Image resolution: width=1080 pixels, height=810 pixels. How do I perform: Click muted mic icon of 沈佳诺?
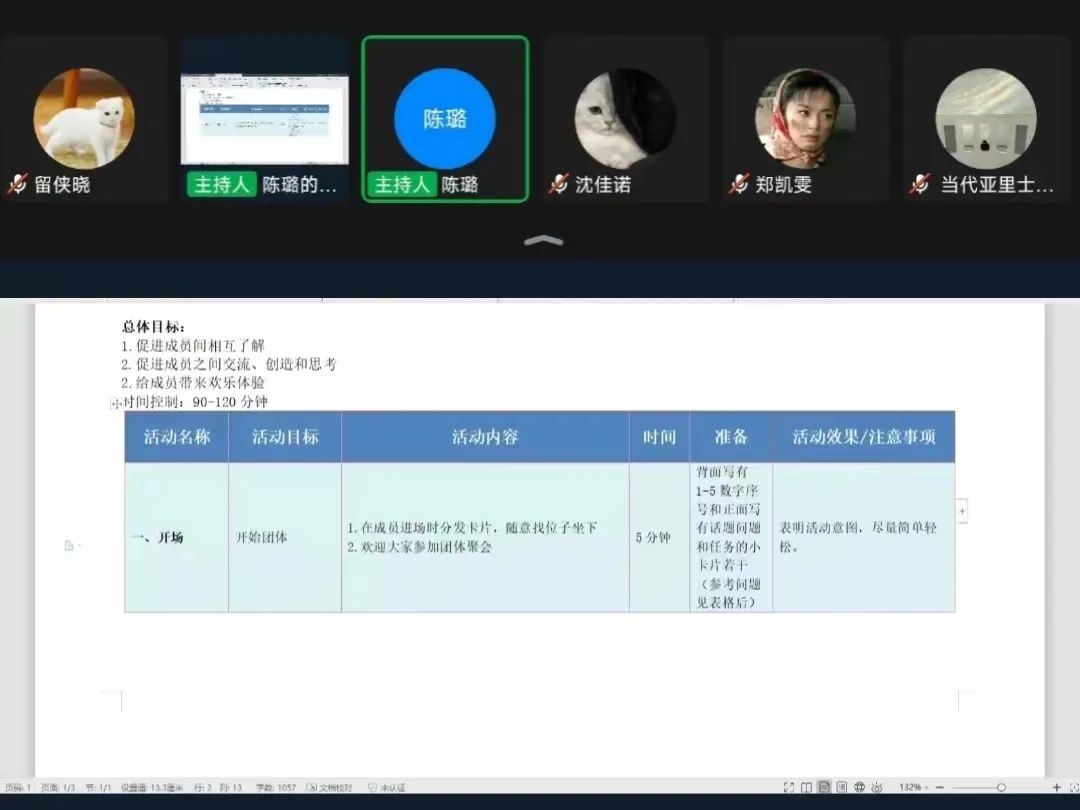click(x=558, y=185)
